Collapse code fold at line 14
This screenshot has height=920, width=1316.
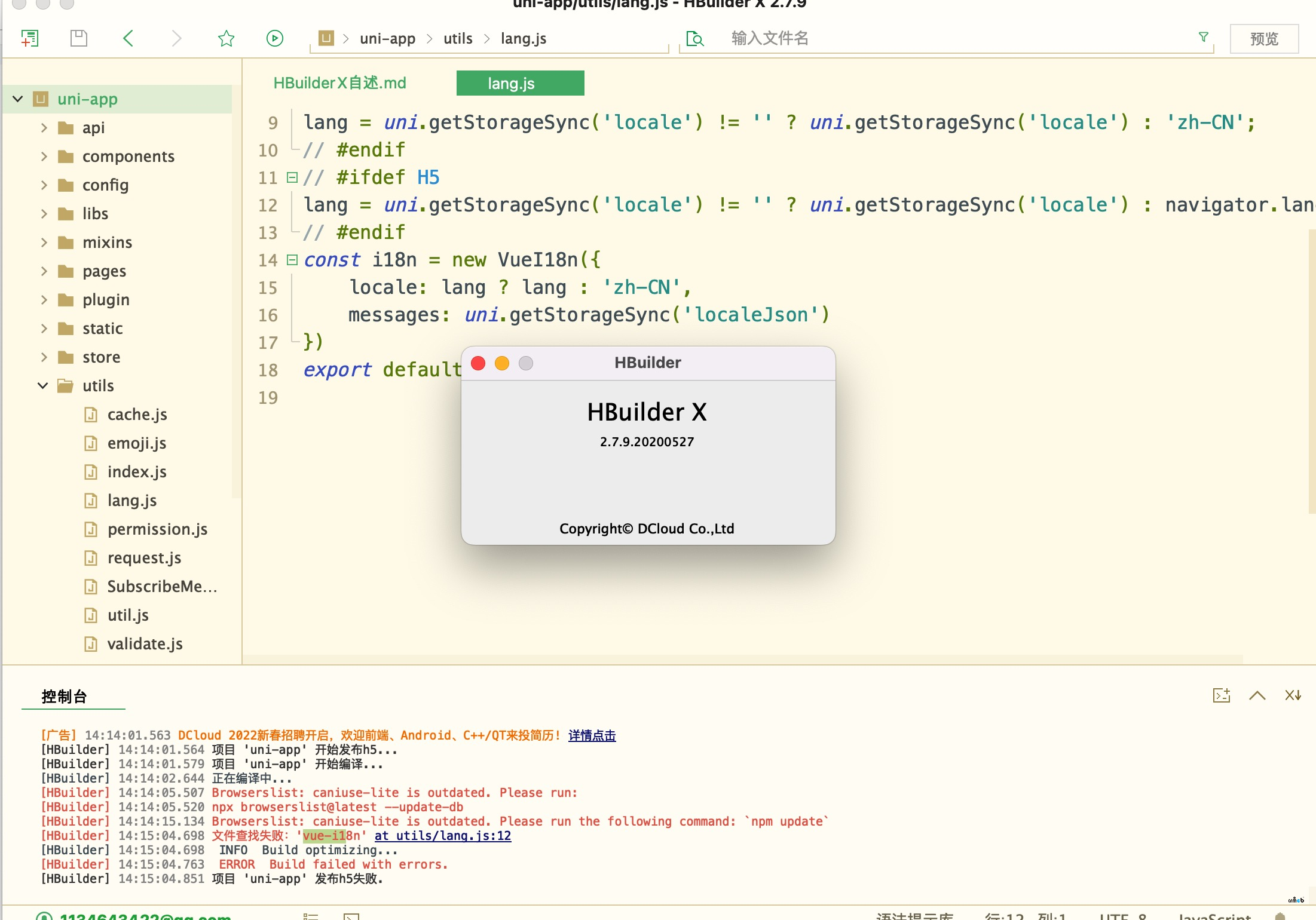tap(292, 260)
